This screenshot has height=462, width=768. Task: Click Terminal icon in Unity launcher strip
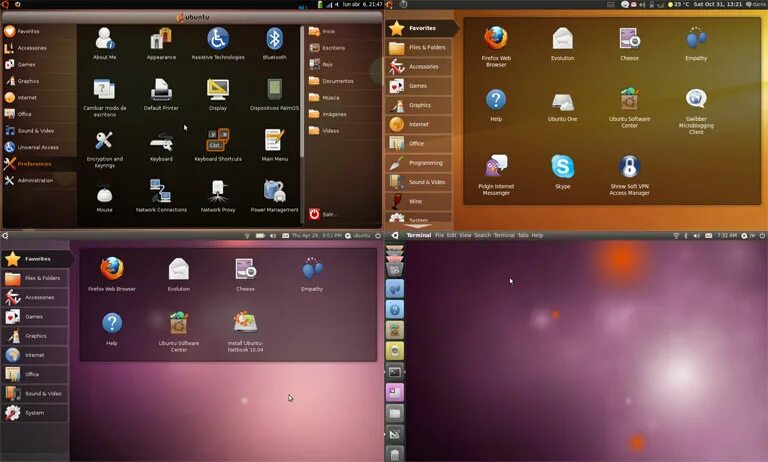[x=395, y=372]
